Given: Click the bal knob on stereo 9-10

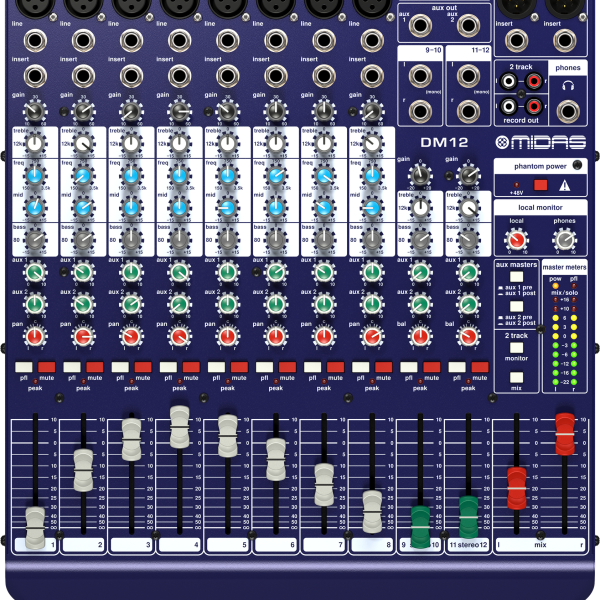Looking at the screenshot, I should (420, 337).
